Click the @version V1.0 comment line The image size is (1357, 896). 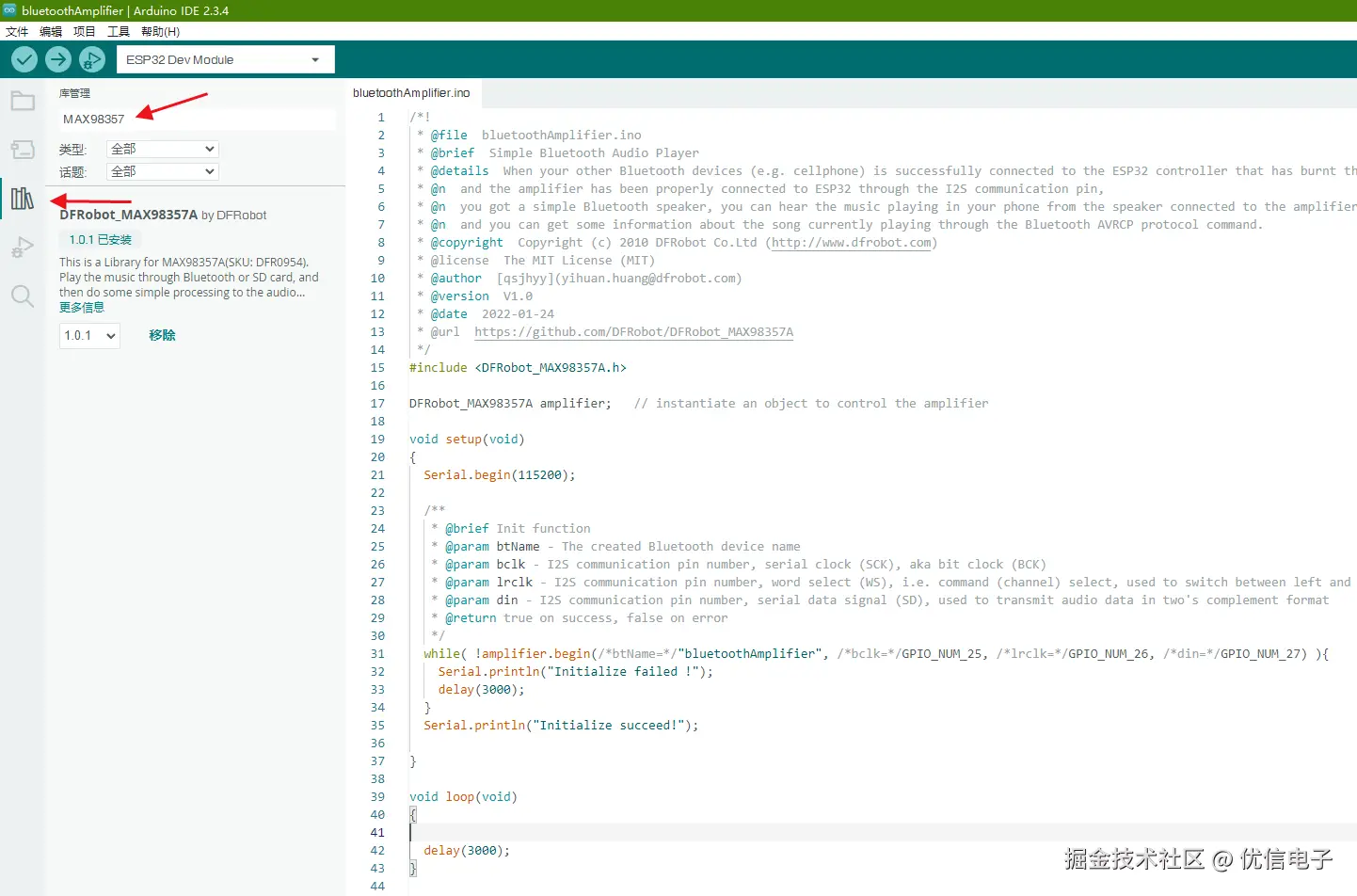(474, 296)
